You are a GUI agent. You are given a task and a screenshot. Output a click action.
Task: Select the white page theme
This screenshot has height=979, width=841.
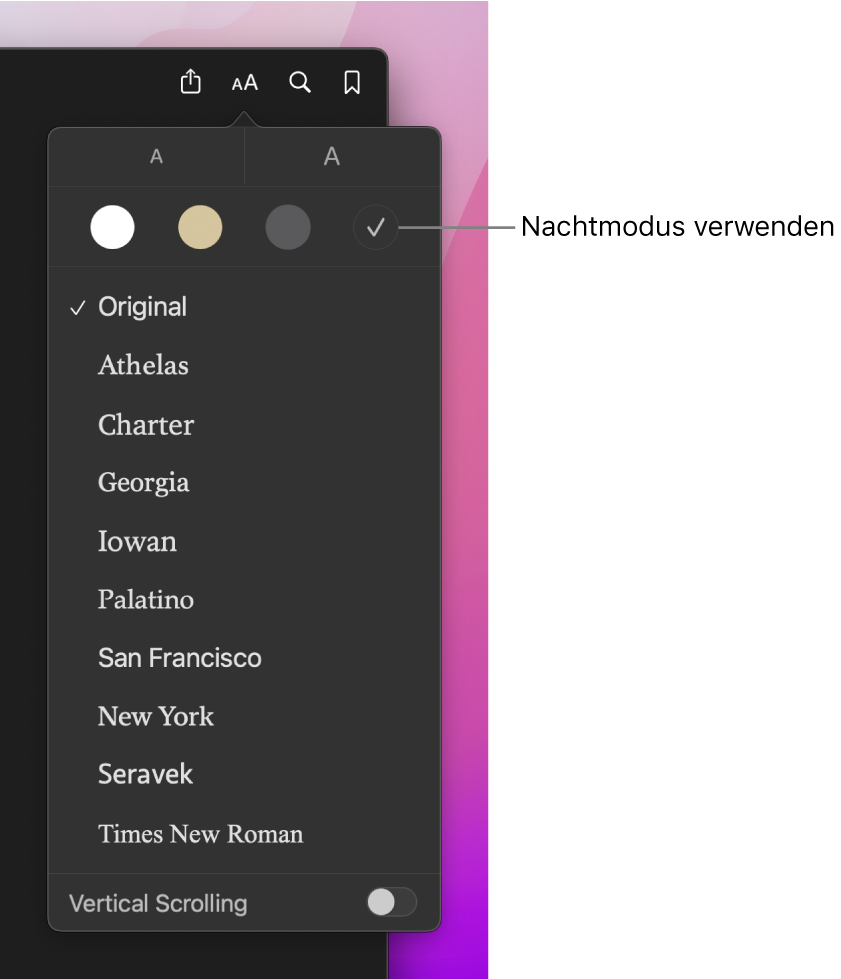click(x=112, y=227)
